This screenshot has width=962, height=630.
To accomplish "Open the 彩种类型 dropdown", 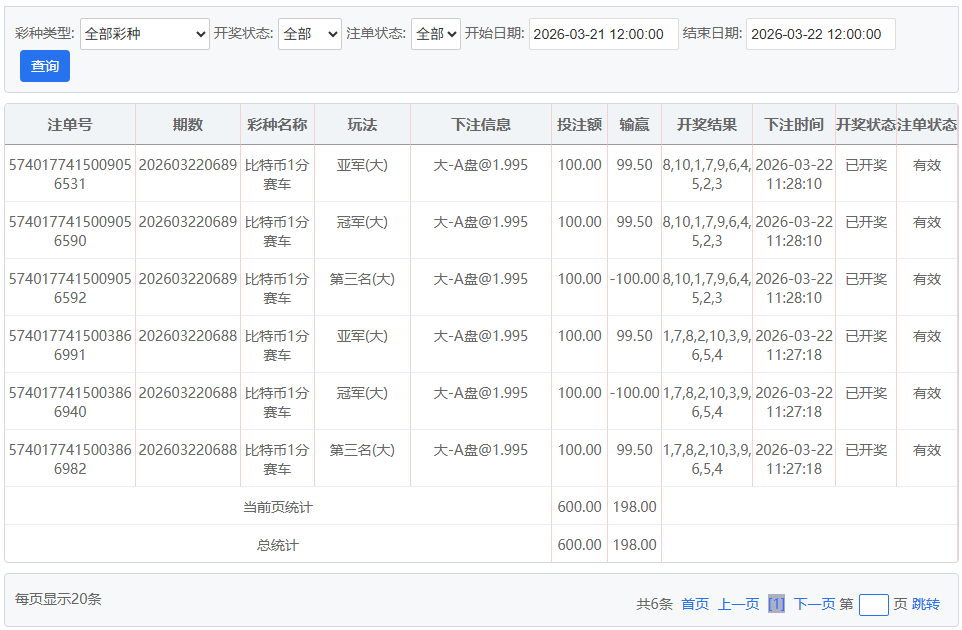I will pos(144,34).
